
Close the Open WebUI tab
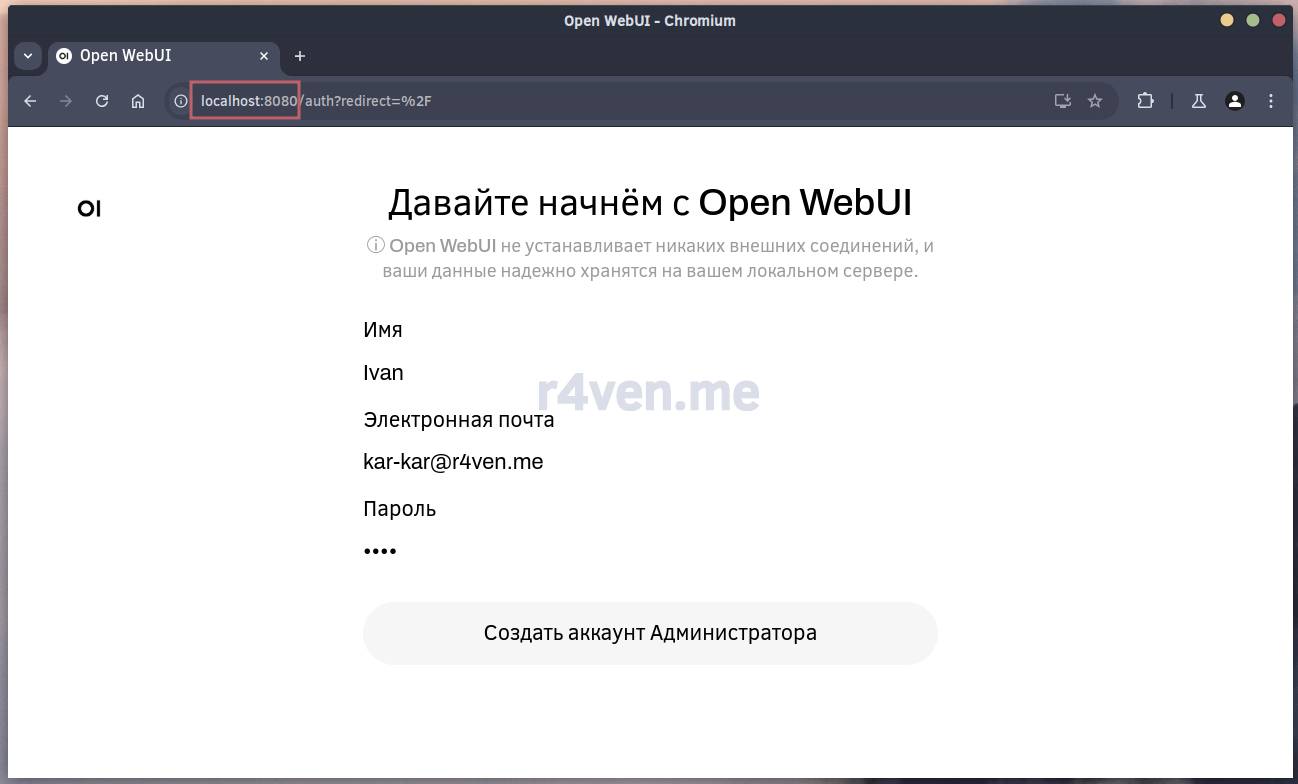[265, 56]
